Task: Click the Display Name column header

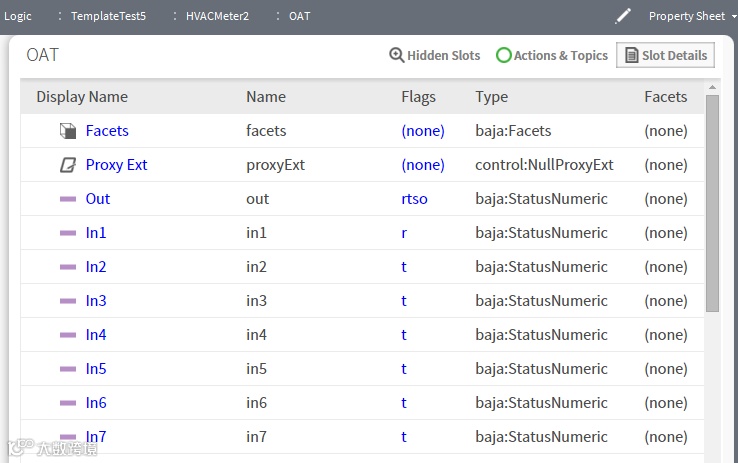Action: [x=82, y=97]
